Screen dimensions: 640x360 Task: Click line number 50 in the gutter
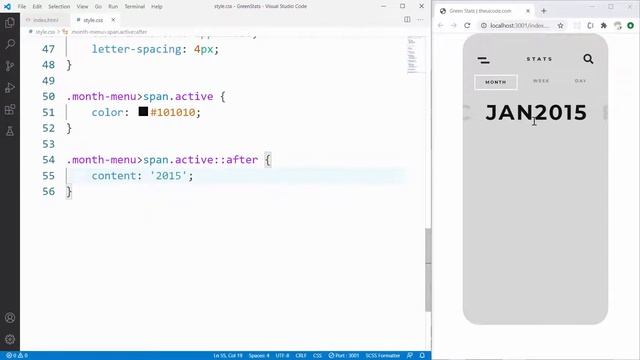(x=49, y=96)
